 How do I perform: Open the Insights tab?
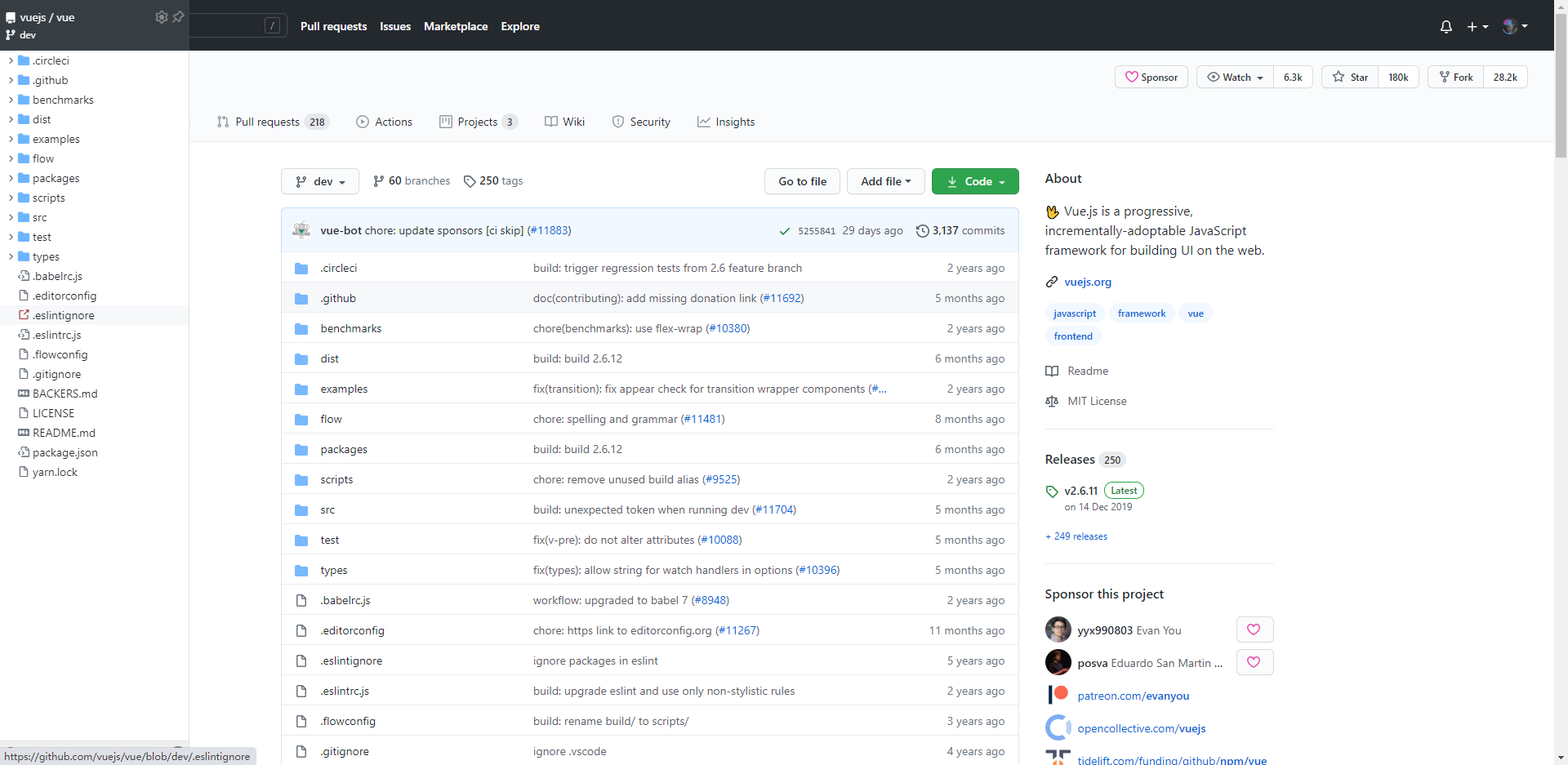[726, 122]
